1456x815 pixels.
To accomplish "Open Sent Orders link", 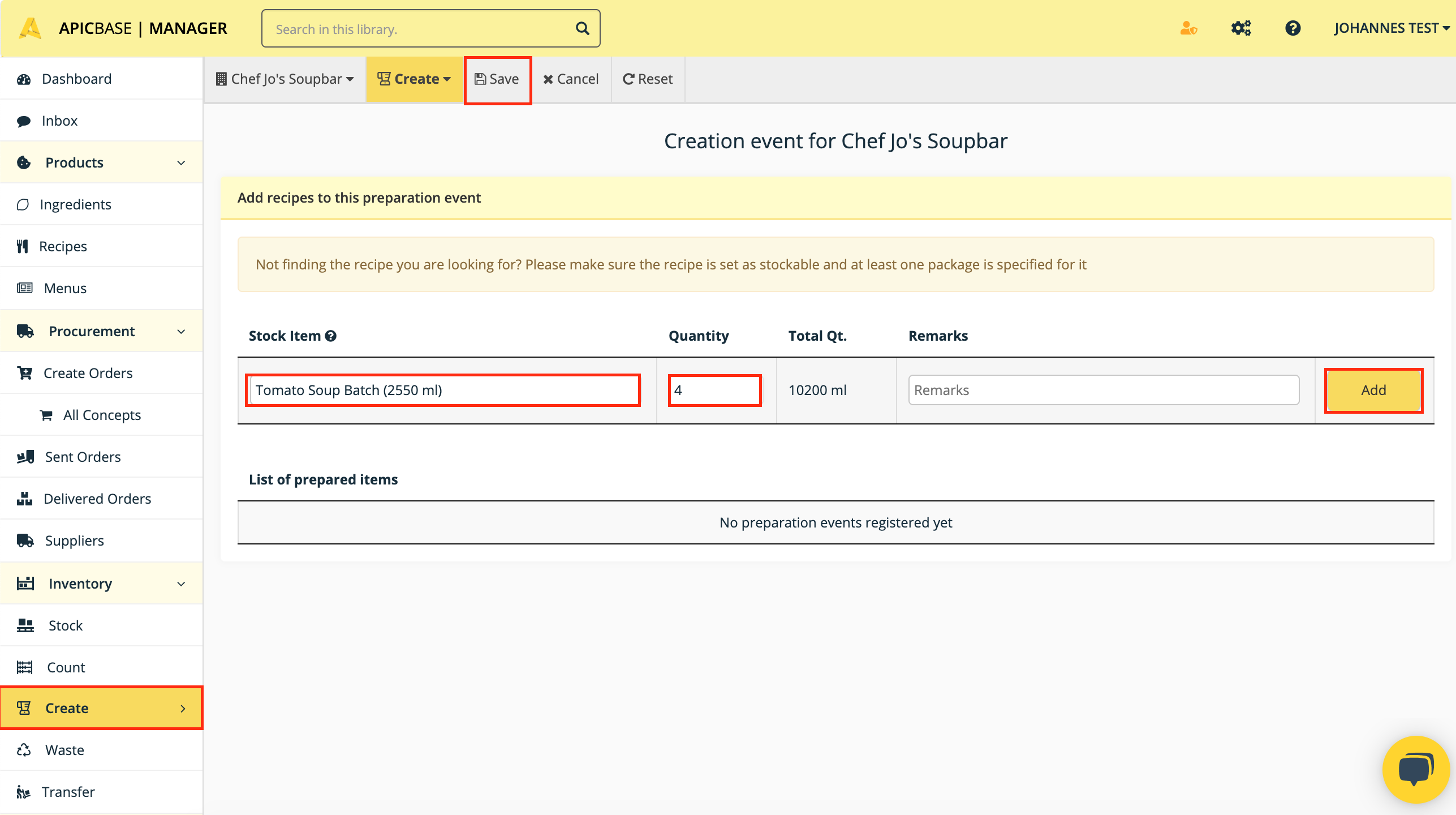I will [x=102, y=457].
